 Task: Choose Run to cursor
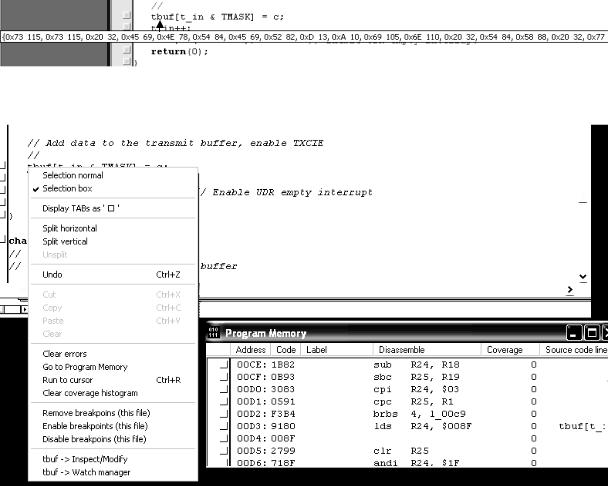tap(111, 380)
